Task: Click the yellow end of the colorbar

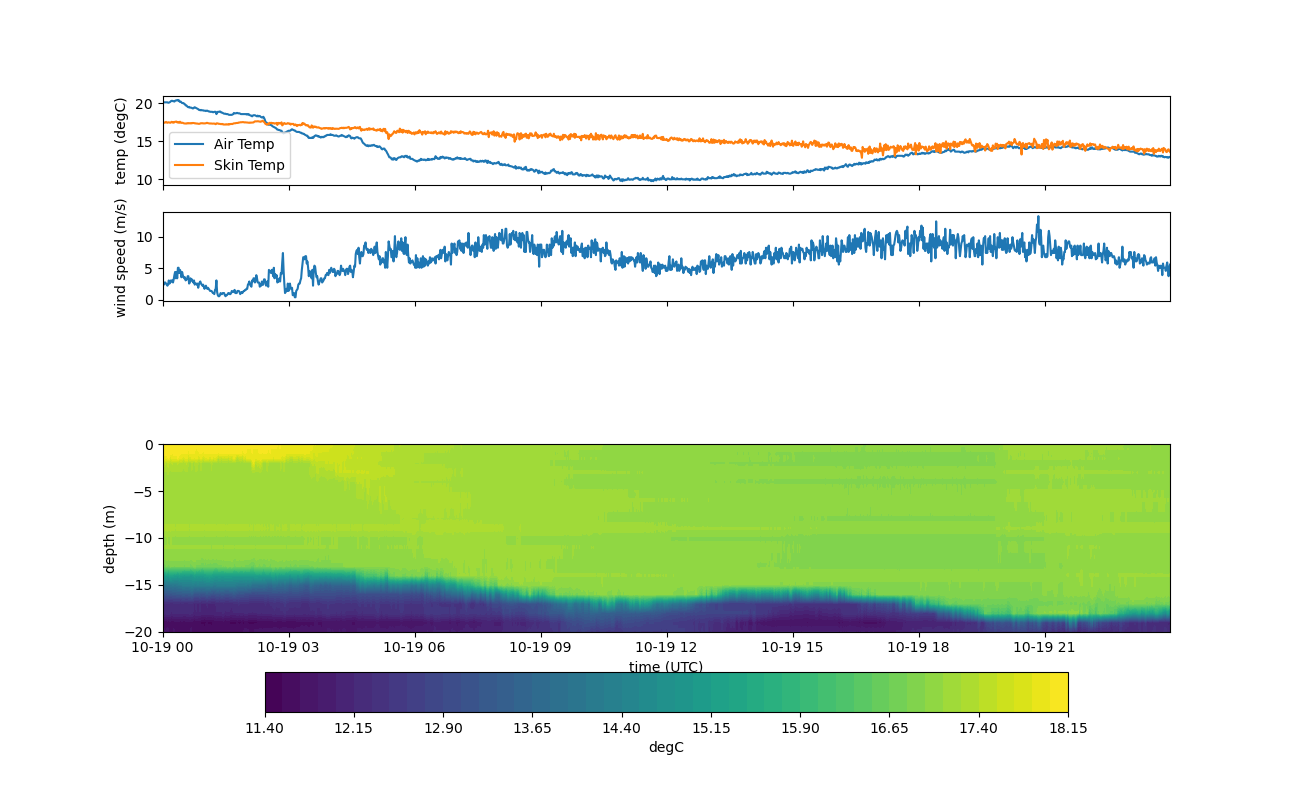Action: coord(1055,692)
